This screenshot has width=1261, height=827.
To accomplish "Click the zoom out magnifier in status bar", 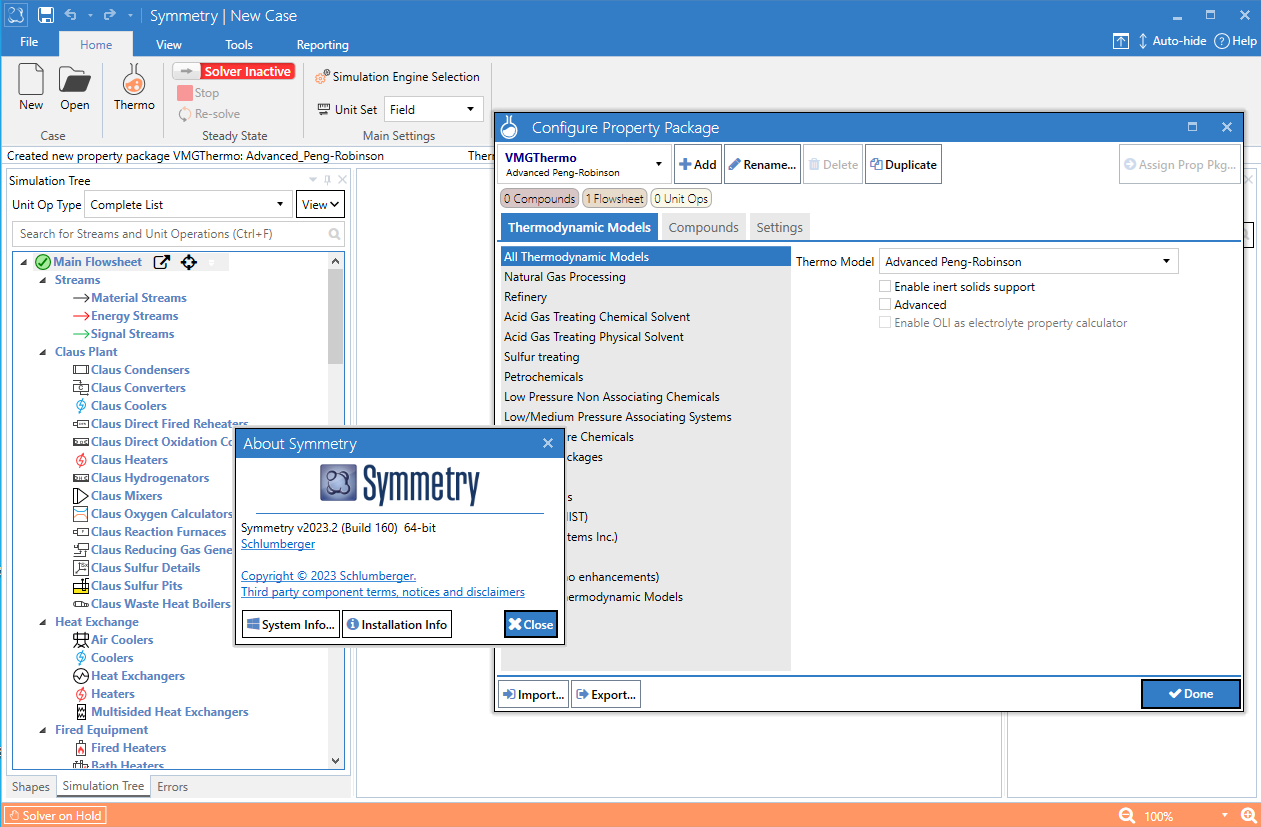I will 1127,815.
